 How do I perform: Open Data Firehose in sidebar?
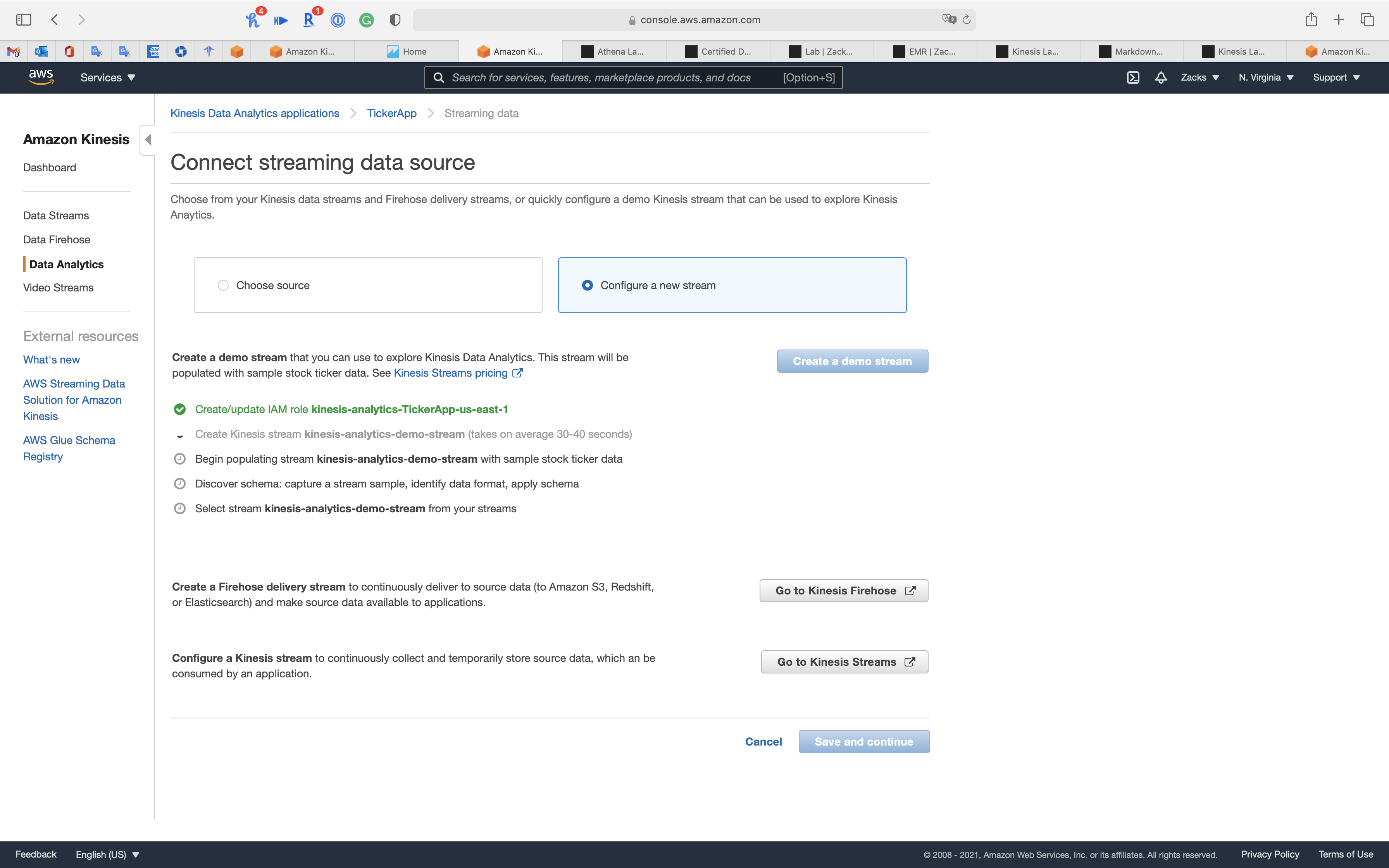(x=56, y=239)
